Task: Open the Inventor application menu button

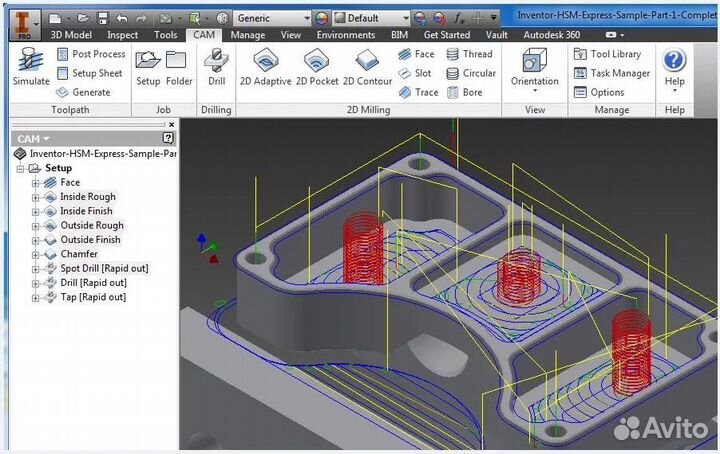Action: [25, 24]
